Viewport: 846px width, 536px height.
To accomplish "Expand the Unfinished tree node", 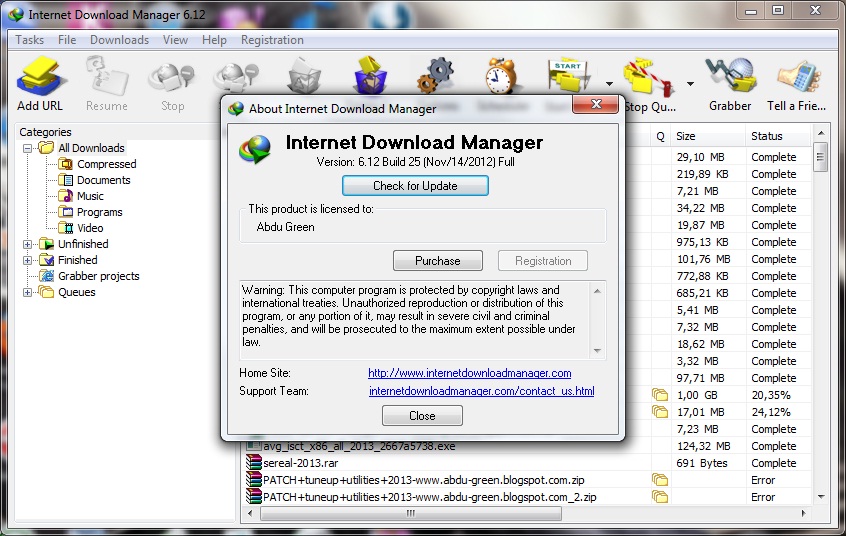I will 28,244.
